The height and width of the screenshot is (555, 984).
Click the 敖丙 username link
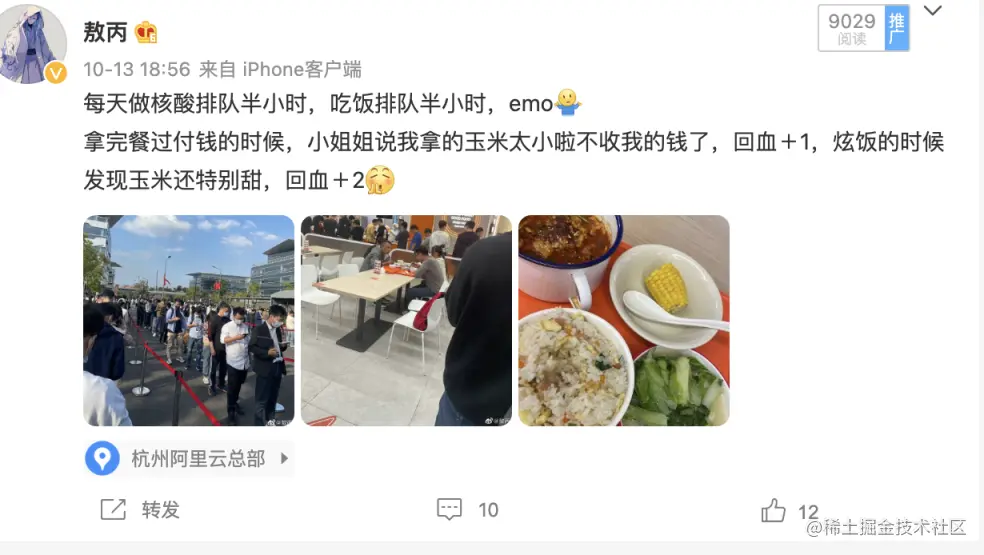pyautogui.click(x=105, y=32)
